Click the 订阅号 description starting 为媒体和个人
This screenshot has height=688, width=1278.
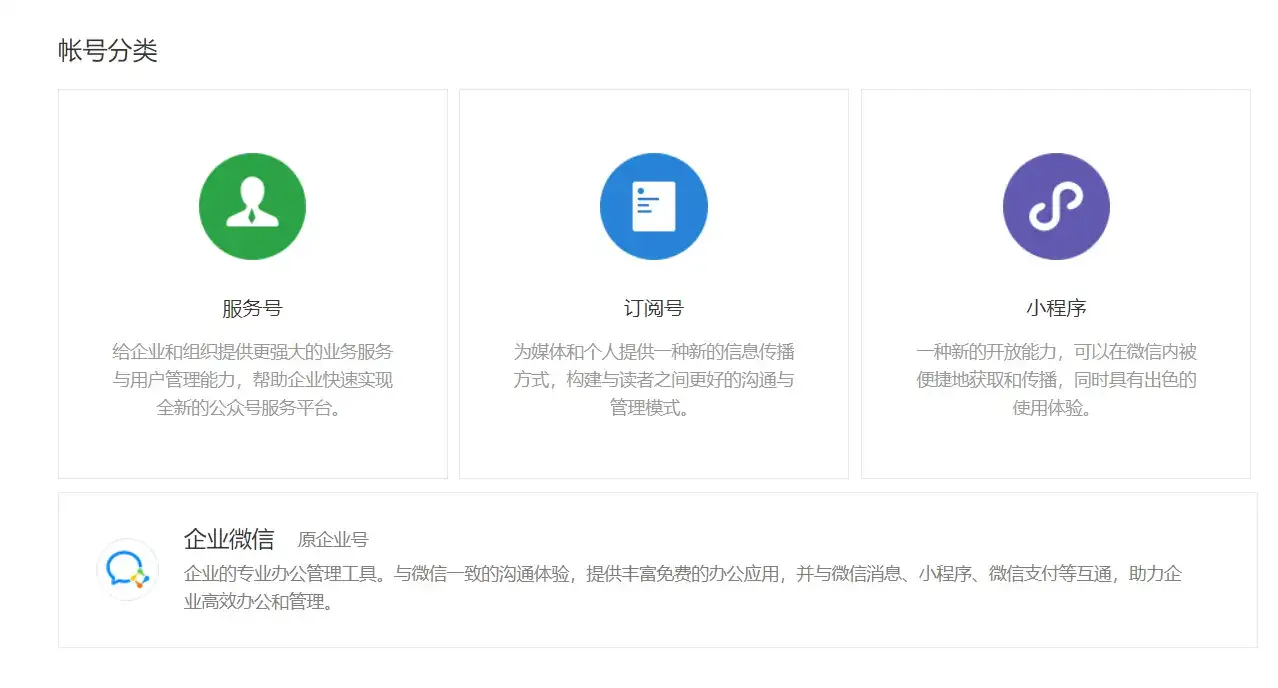(654, 380)
